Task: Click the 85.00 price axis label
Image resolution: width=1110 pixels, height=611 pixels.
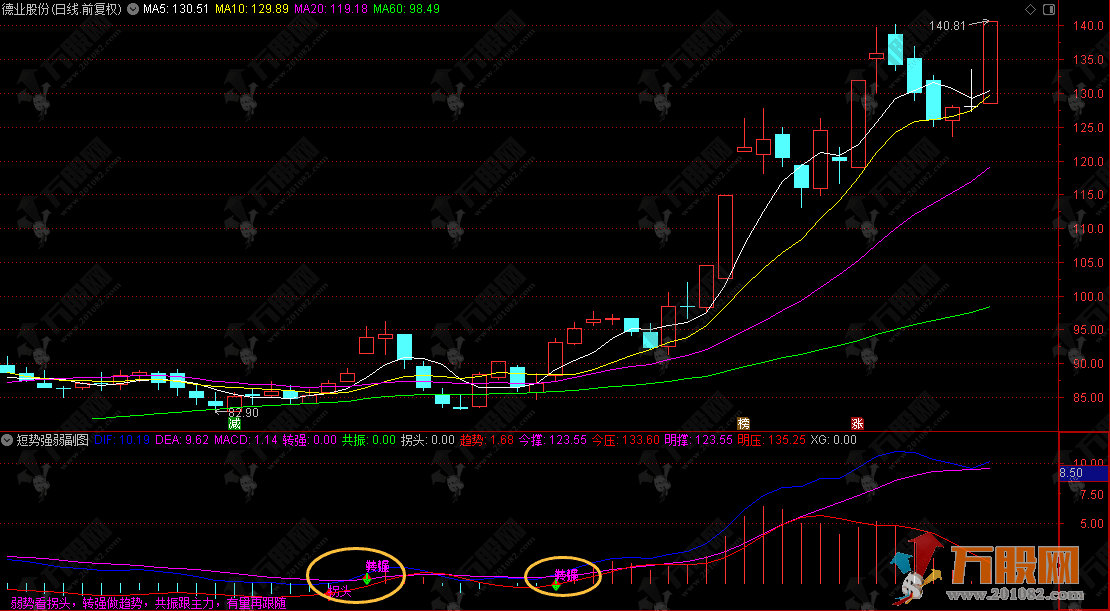Action: click(x=1087, y=398)
